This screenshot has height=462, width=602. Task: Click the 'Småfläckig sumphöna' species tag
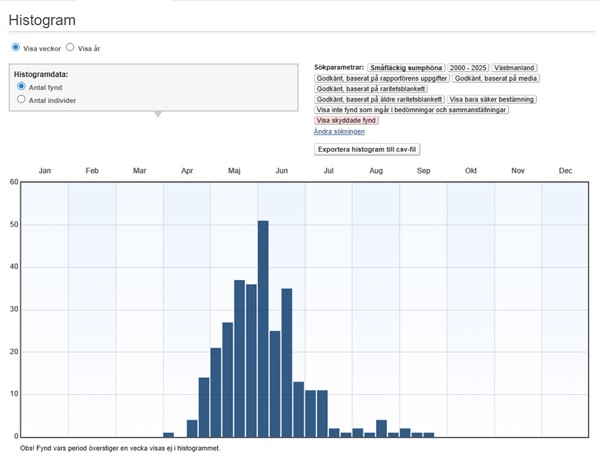[405, 67]
